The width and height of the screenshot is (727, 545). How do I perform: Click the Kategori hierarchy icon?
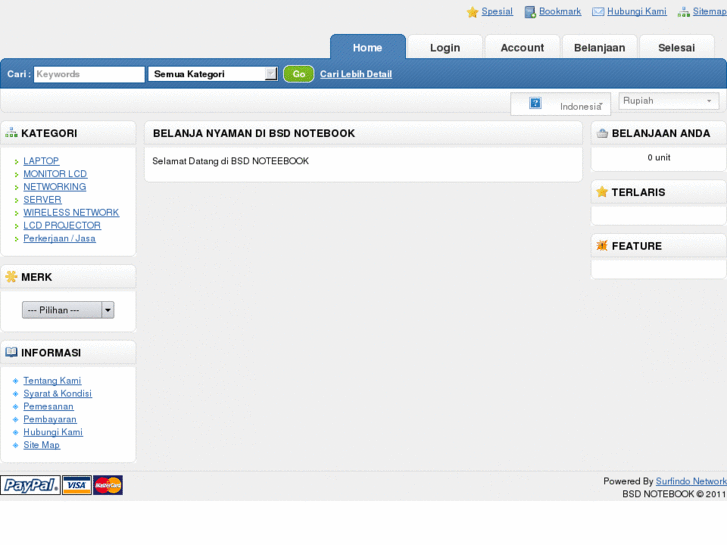[x=11, y=133]
